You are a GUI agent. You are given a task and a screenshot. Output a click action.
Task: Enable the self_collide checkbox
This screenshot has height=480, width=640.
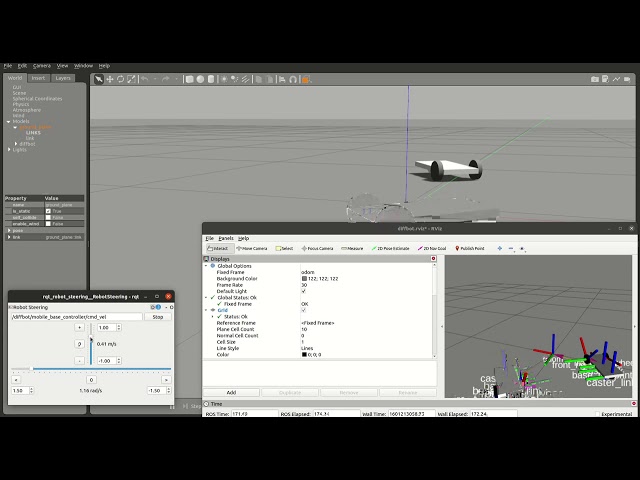(47, 217)
